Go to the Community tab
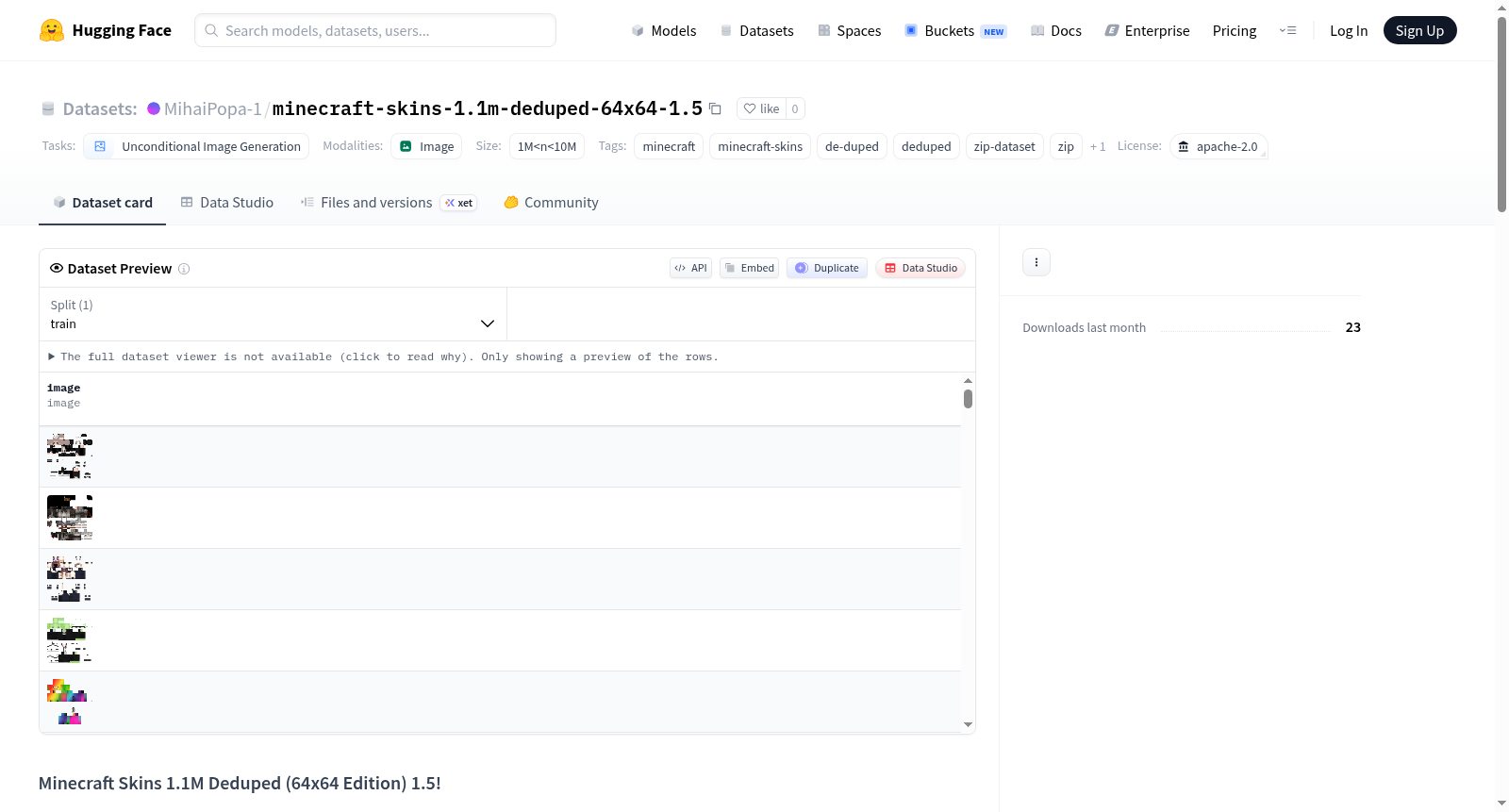Screen dimensions: 1509x812 552,203
